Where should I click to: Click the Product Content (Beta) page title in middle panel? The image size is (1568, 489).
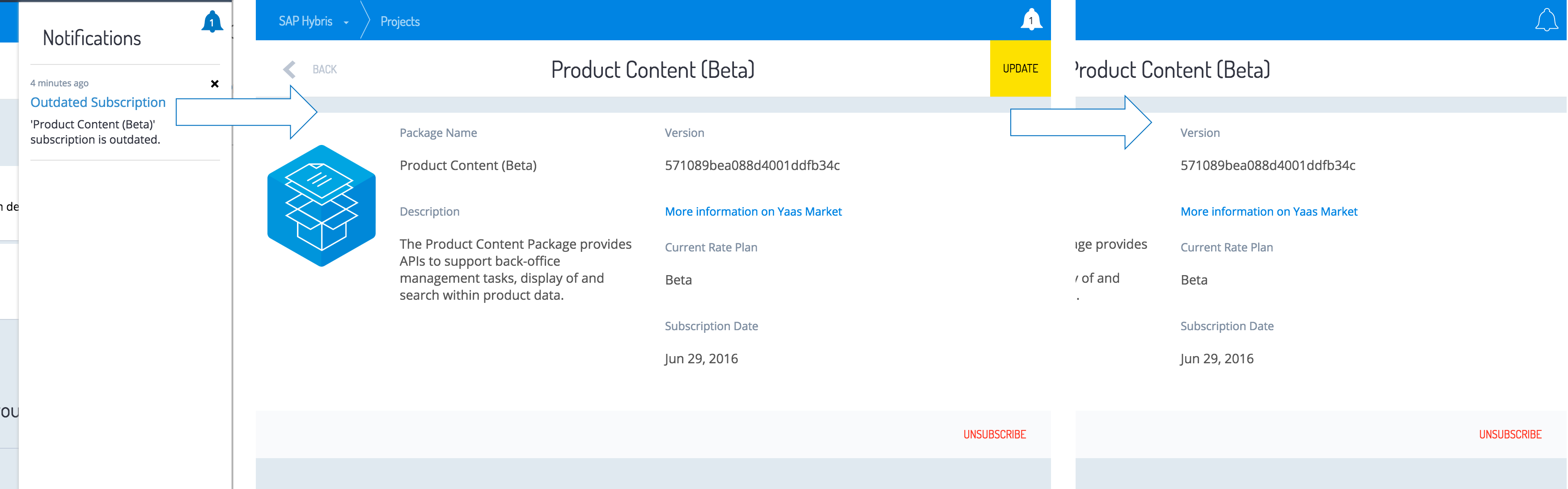[x=653, y=70]
